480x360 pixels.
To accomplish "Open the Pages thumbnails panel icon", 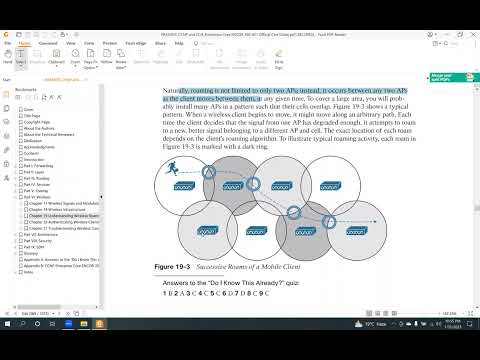I will tap(6, 109).
